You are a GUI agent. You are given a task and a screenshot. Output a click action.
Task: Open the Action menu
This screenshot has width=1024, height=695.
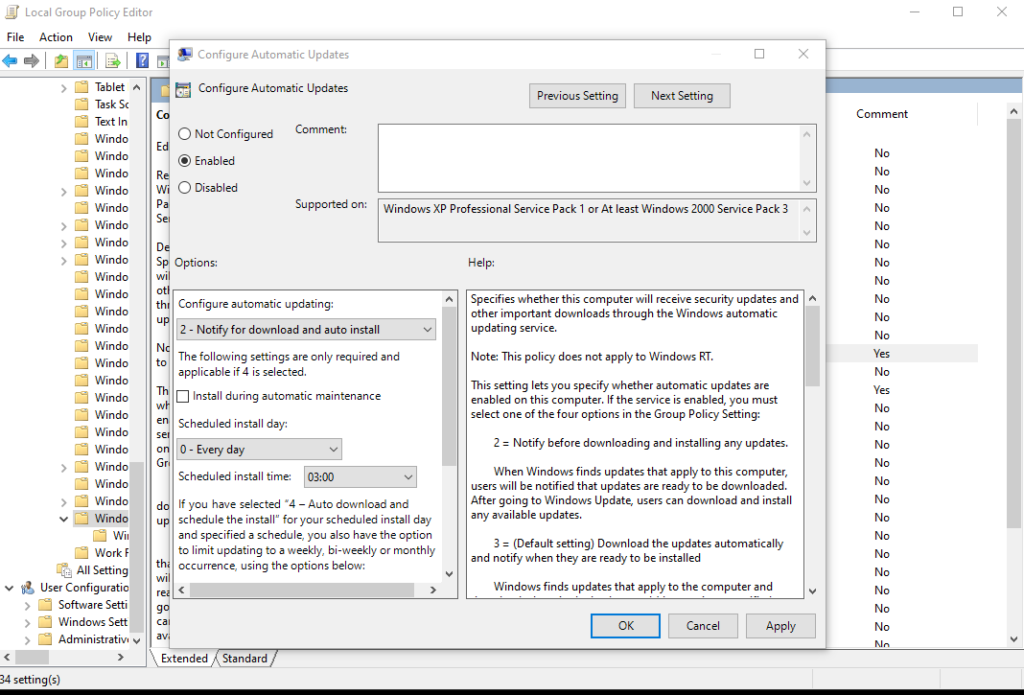pos(56,37)
